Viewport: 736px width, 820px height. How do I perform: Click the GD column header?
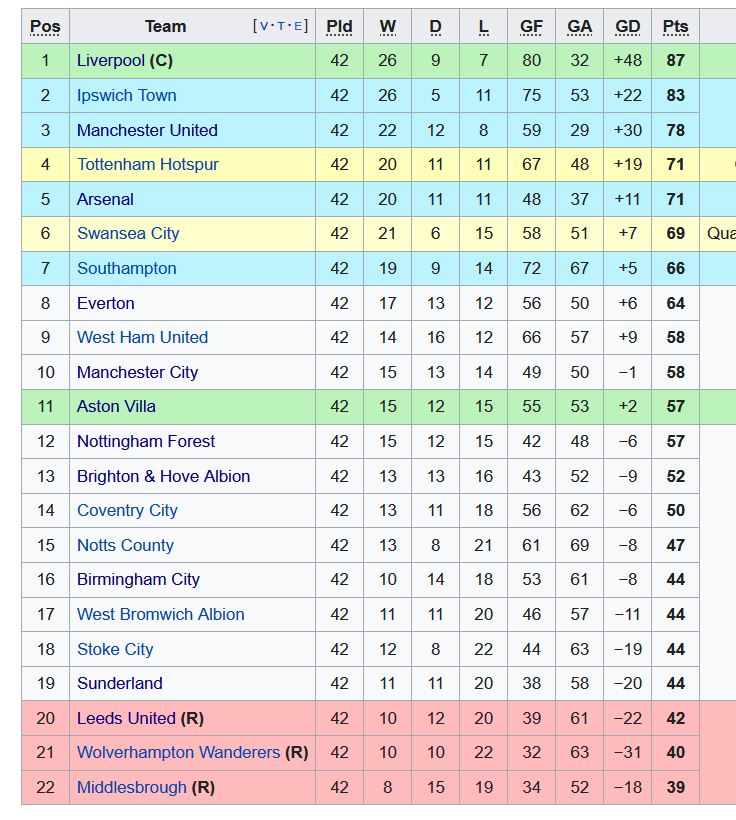tap(627, 26)
